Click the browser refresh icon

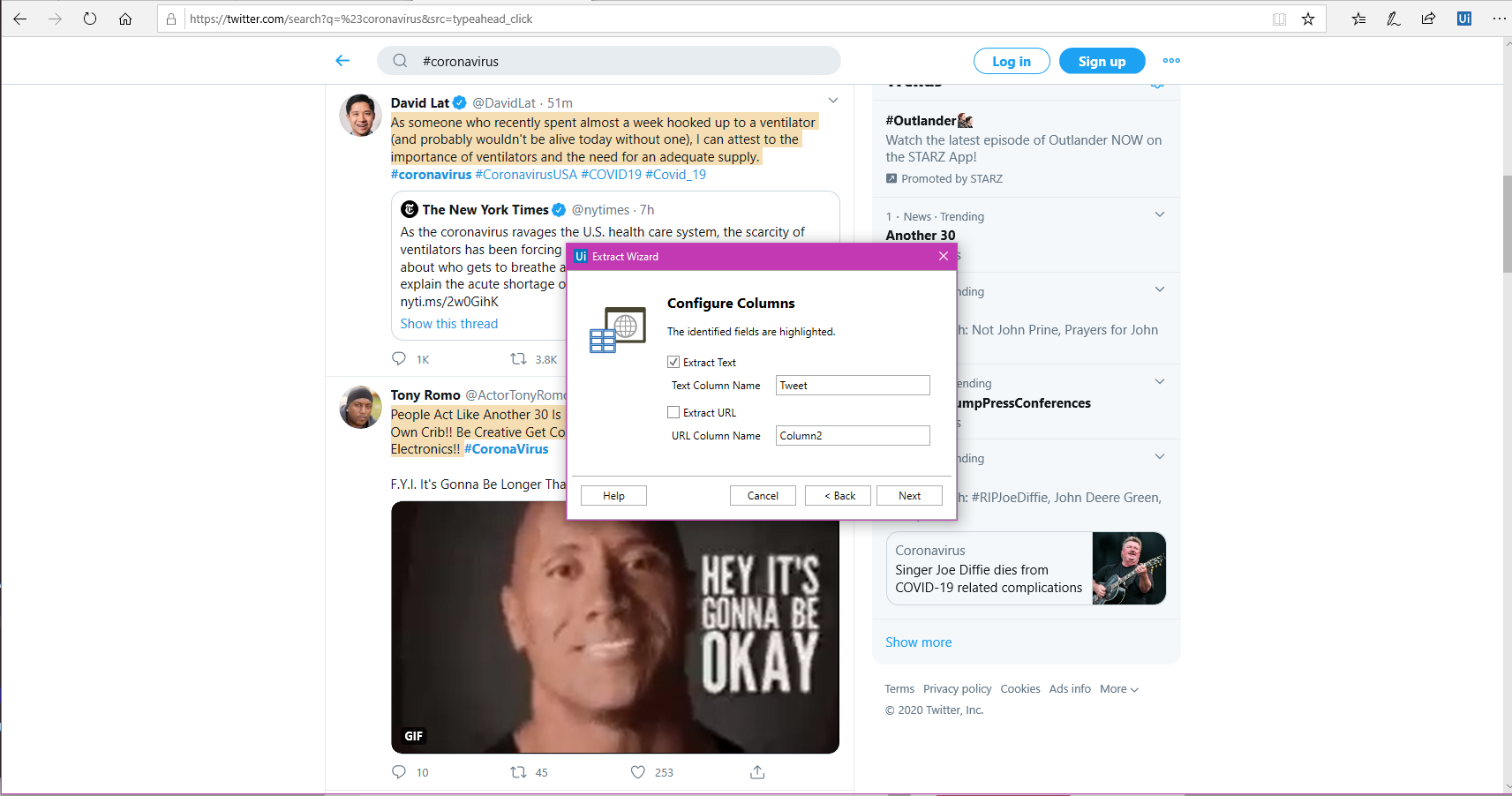pyautogui.click(x=90, y=19)
